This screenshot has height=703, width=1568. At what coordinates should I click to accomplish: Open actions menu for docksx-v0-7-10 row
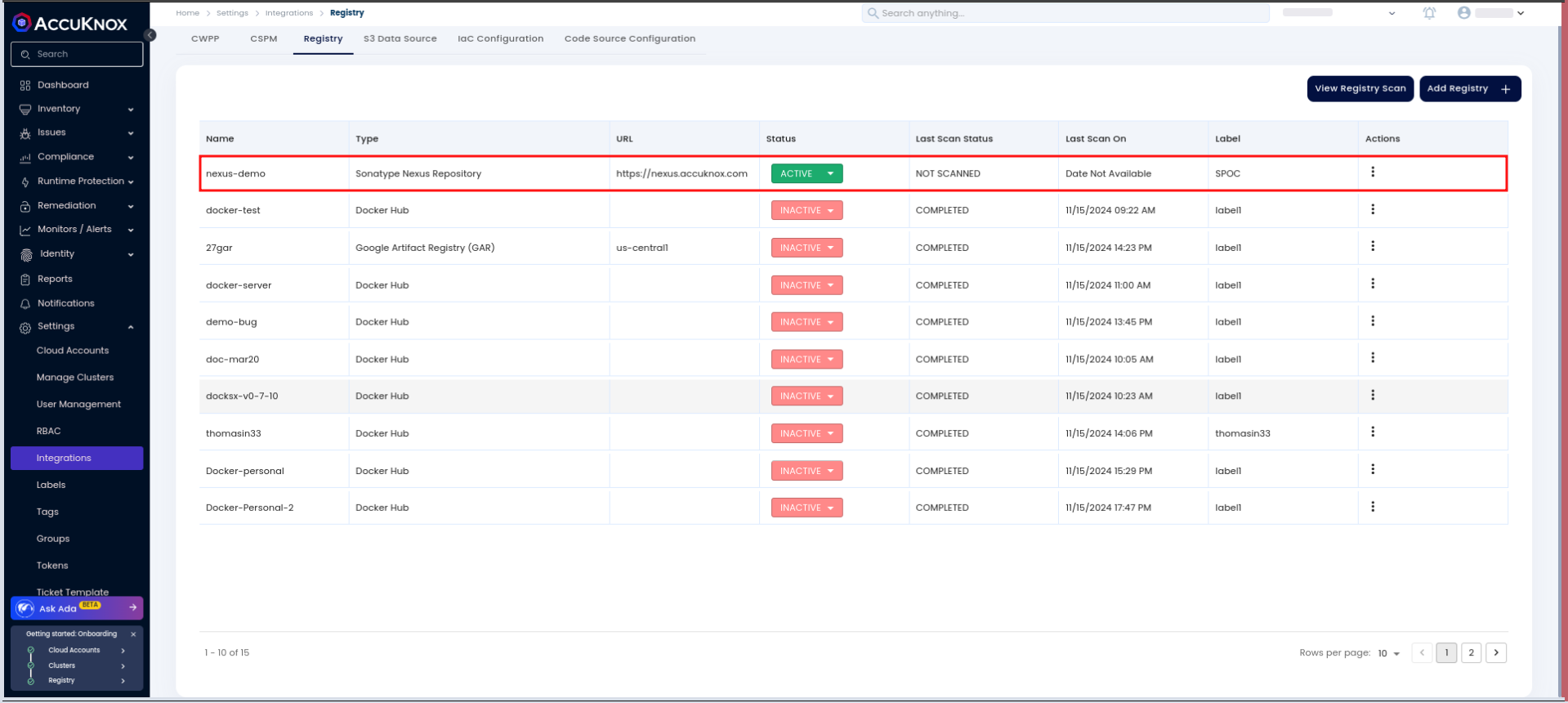click(x=1373, y=395)
